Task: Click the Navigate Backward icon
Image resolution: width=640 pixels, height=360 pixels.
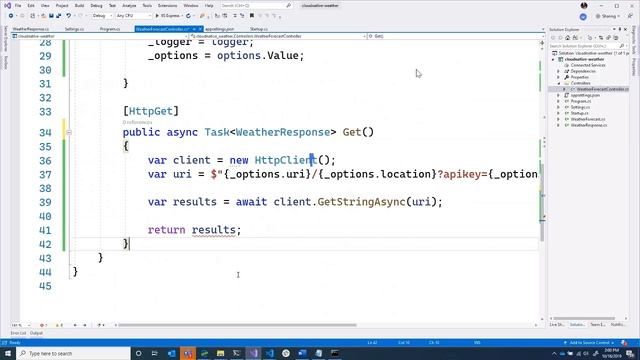Action: 11,16
